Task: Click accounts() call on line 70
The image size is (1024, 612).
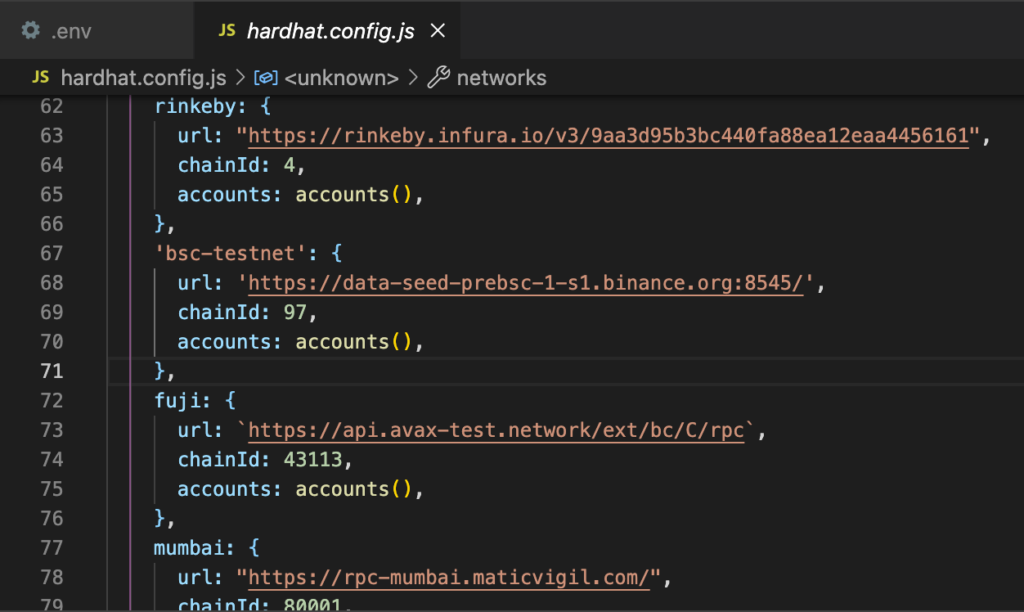Action: 353,342
